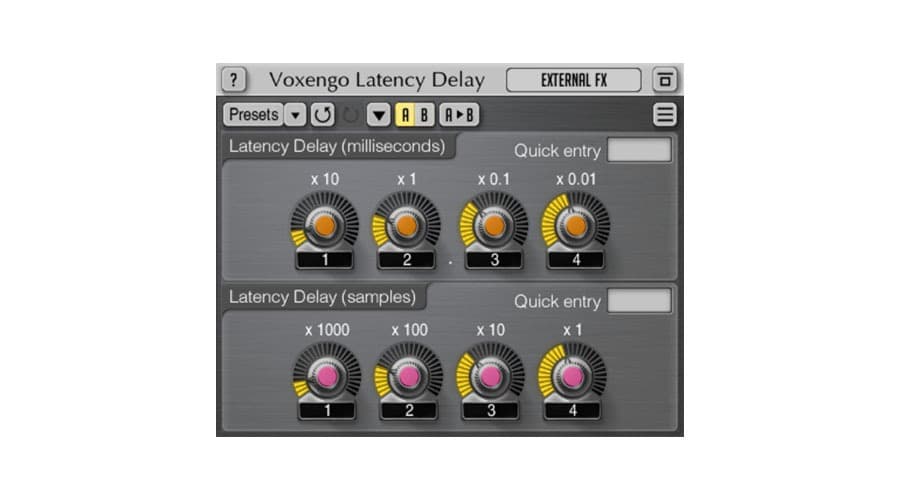Click the Voxengo Latency Delay title
Viewport: 900px width, 500px height.
(377, 80)
